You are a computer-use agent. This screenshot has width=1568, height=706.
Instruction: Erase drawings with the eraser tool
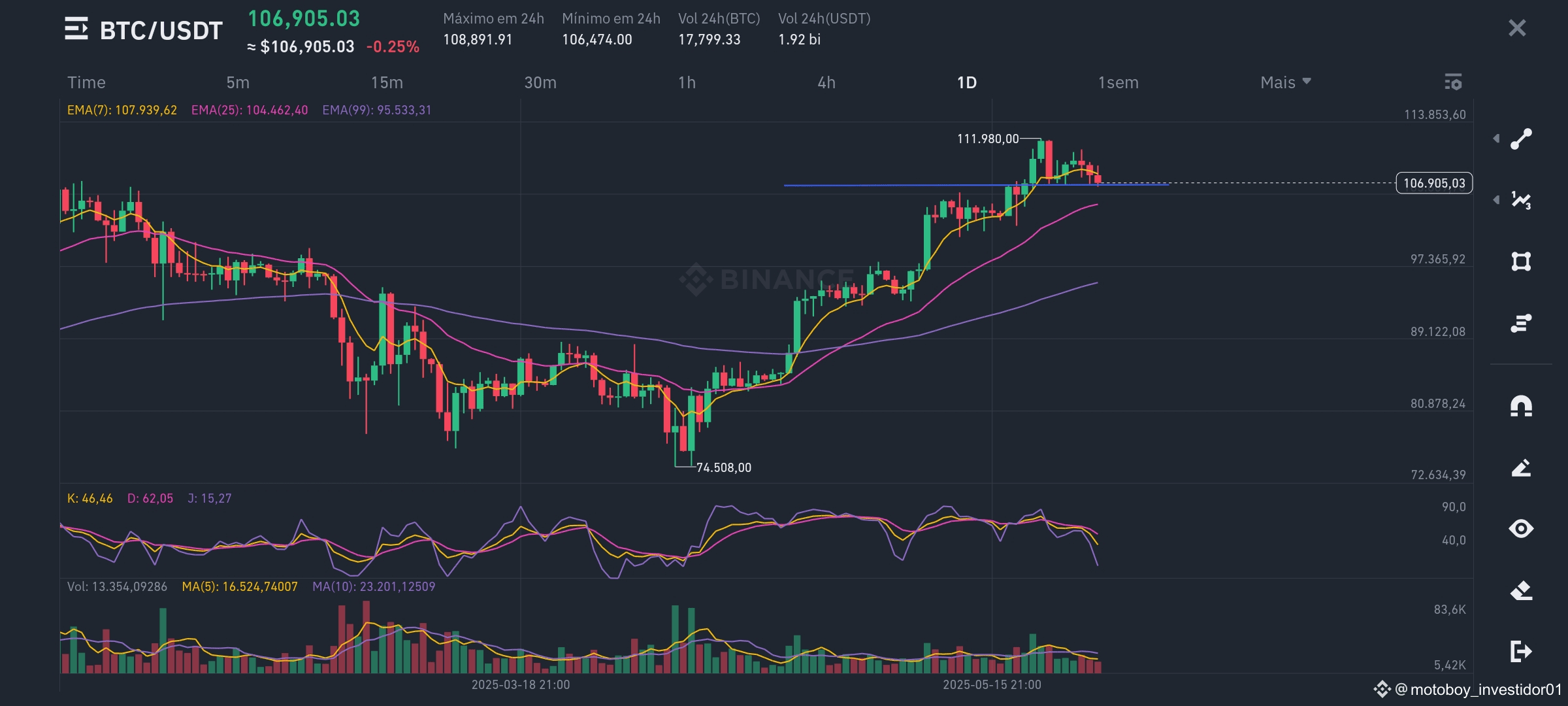pos(1521,590)
